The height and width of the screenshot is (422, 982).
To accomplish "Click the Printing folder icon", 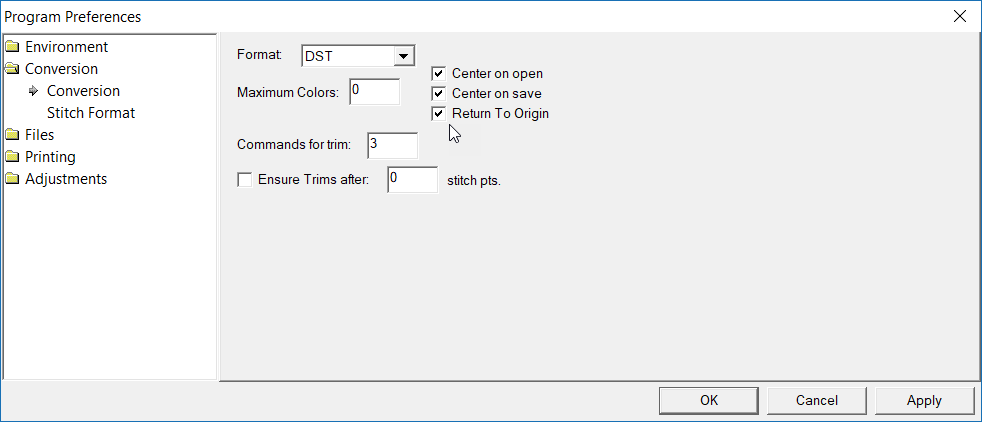I will [x=12, y=157].
